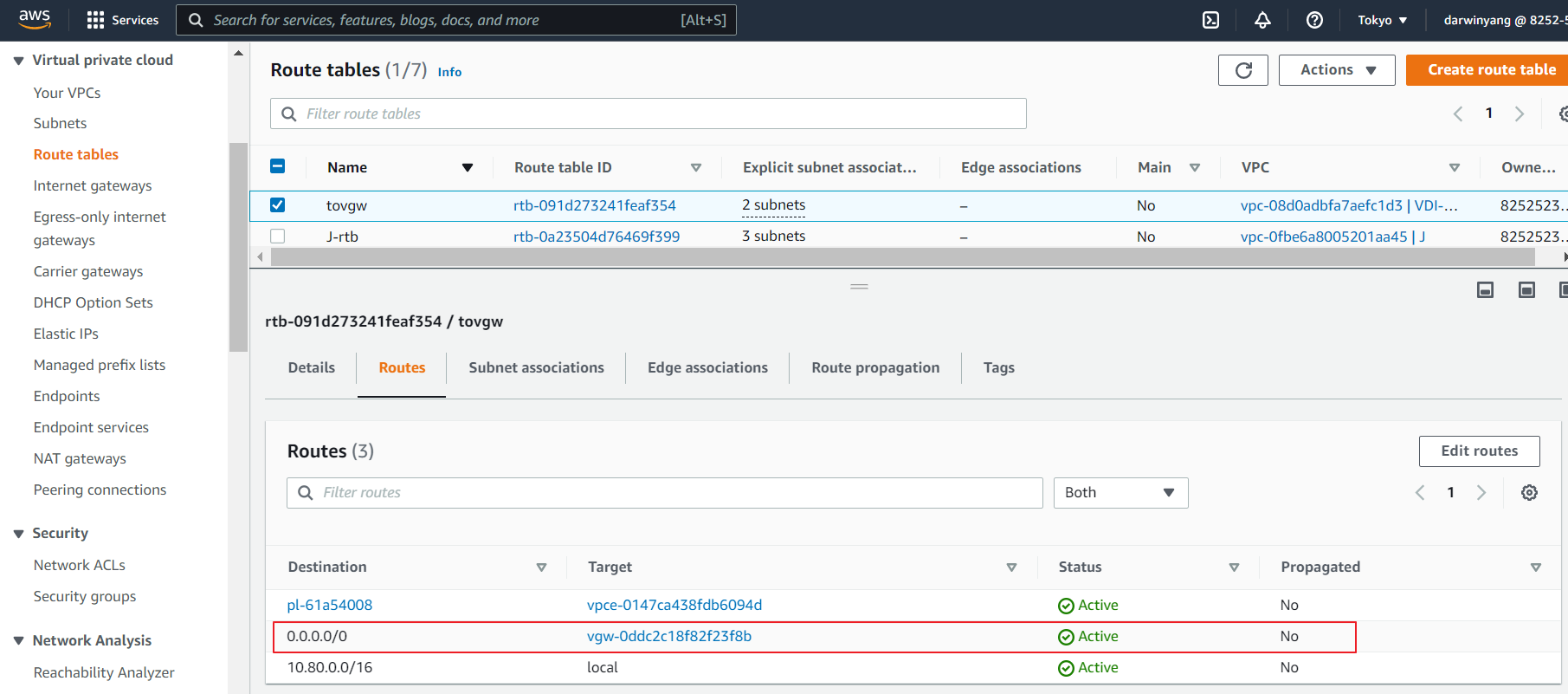Open AWS CloudShell icon in top bar
The width and height of the screenshot is (1568, 694).
click(x=1210, y=20)
